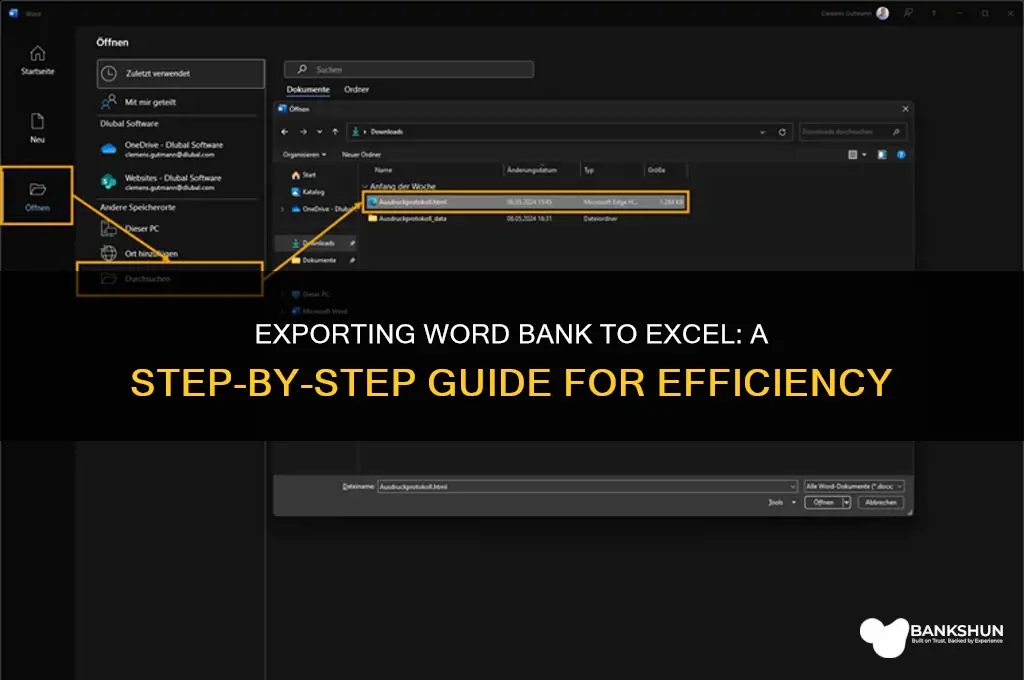Click the Öffnen button in the dialog
Image resolution: width=1024 pixels, height=680 pixels.
click(824, 503)
